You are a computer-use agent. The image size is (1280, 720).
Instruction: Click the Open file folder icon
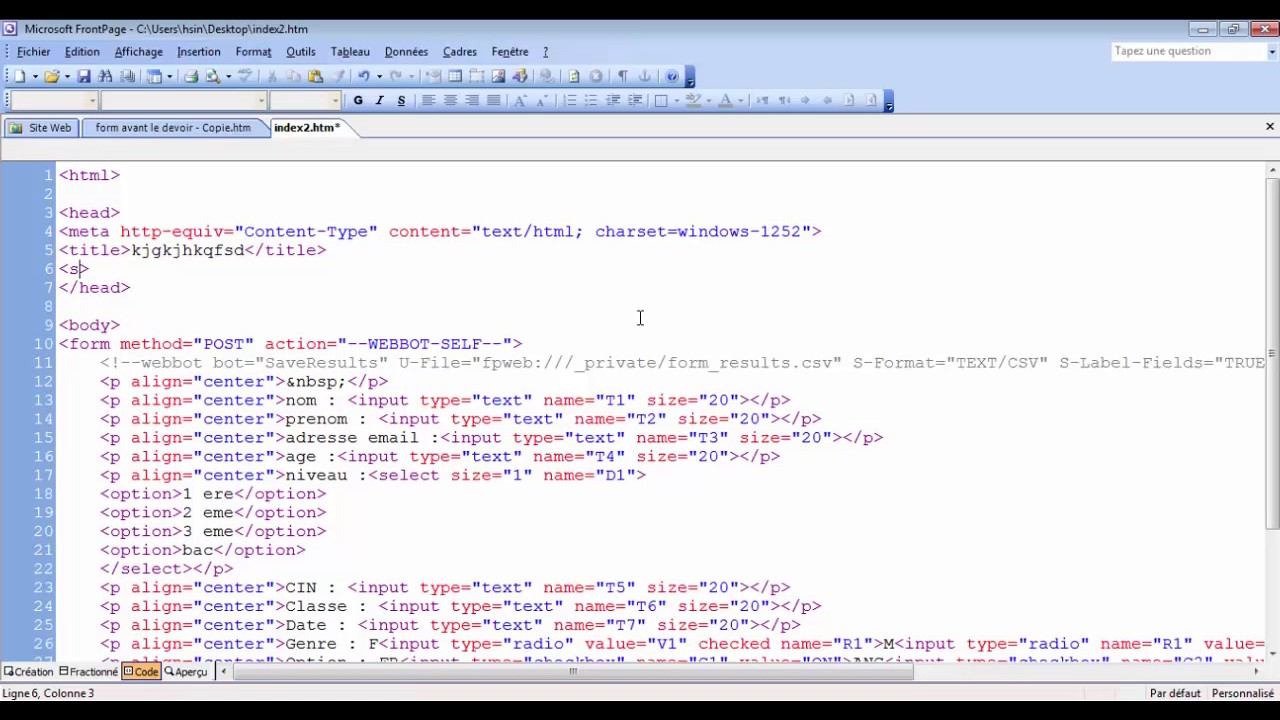point(51,76)
